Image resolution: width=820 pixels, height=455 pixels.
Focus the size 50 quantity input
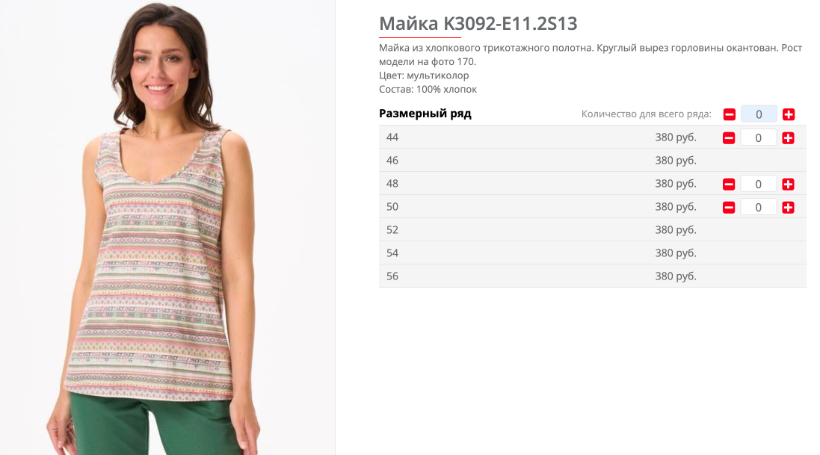(x=758, y=208)
